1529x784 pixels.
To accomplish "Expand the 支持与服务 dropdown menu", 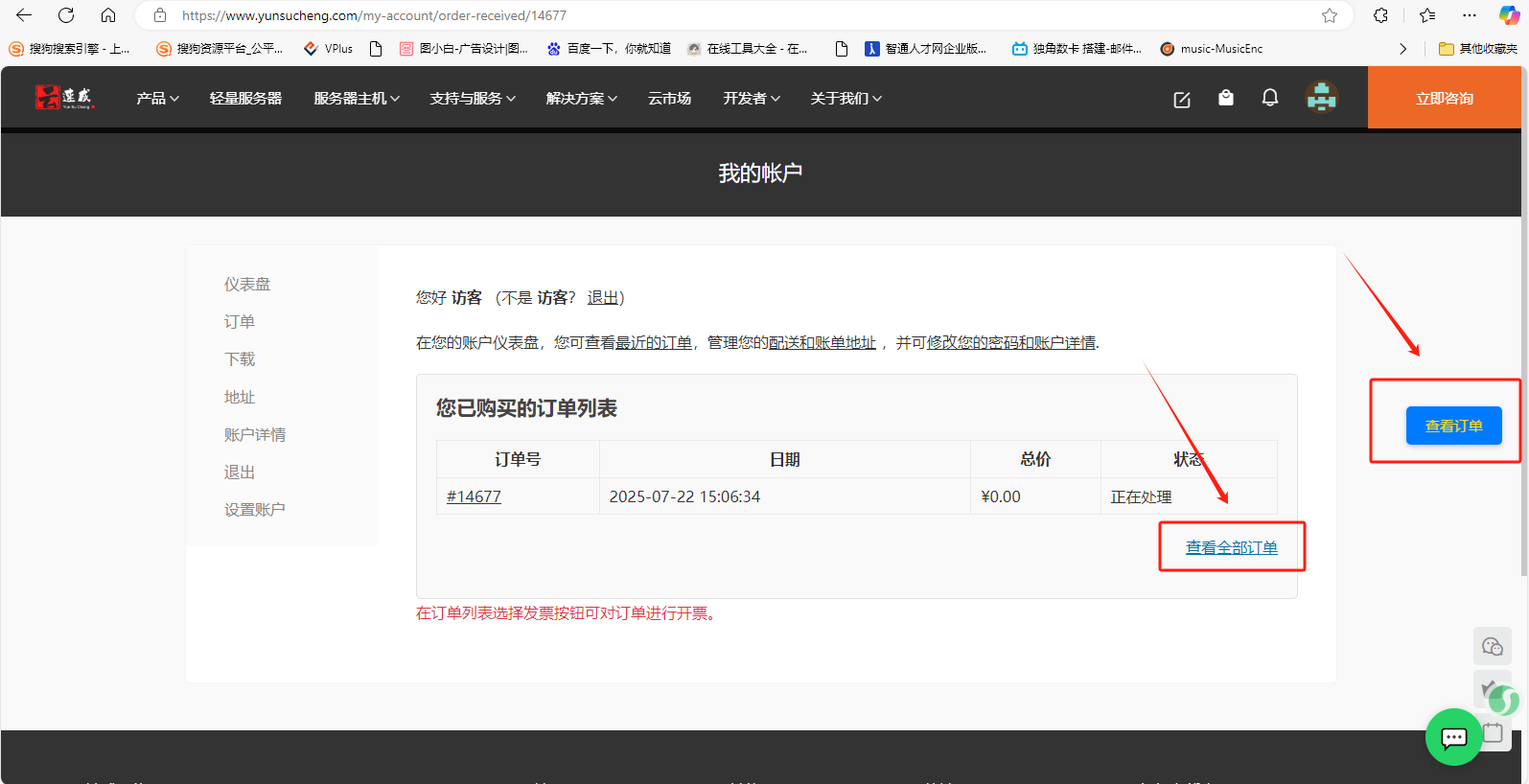I will click(473, 99).
